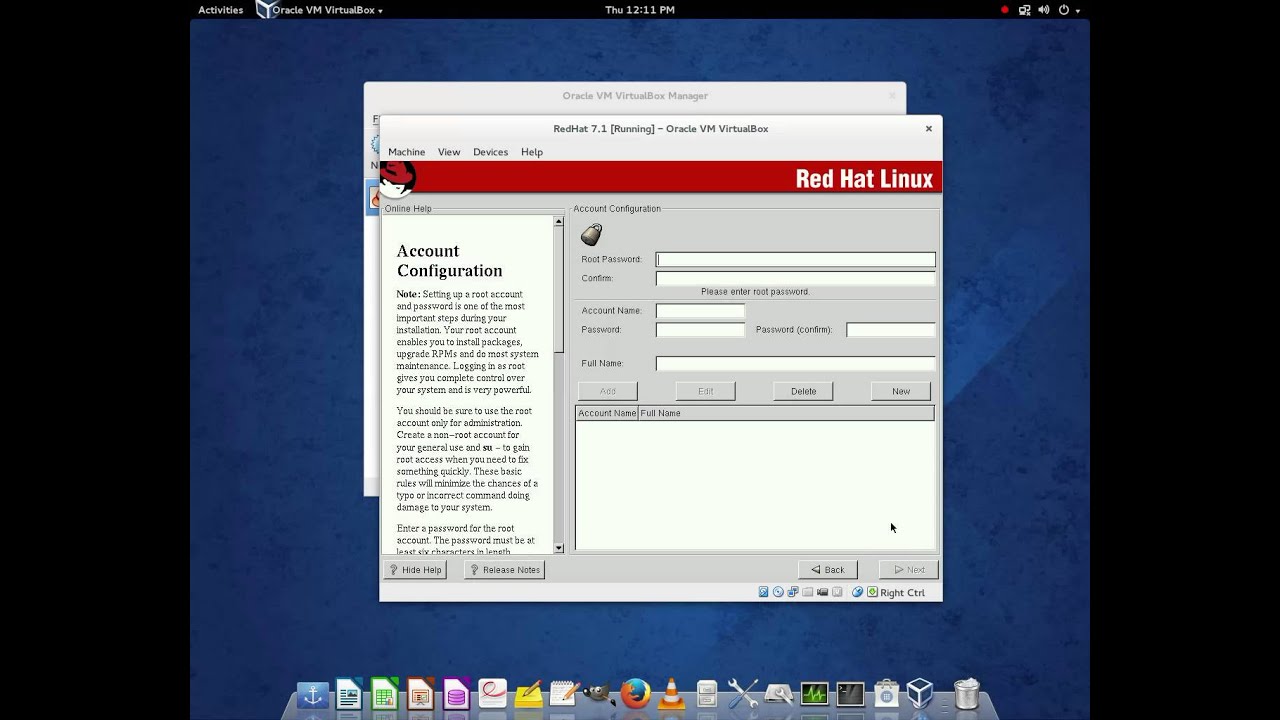Open the power system menu in top bar
1280x720 pixels.
[x=1068, y=10]
